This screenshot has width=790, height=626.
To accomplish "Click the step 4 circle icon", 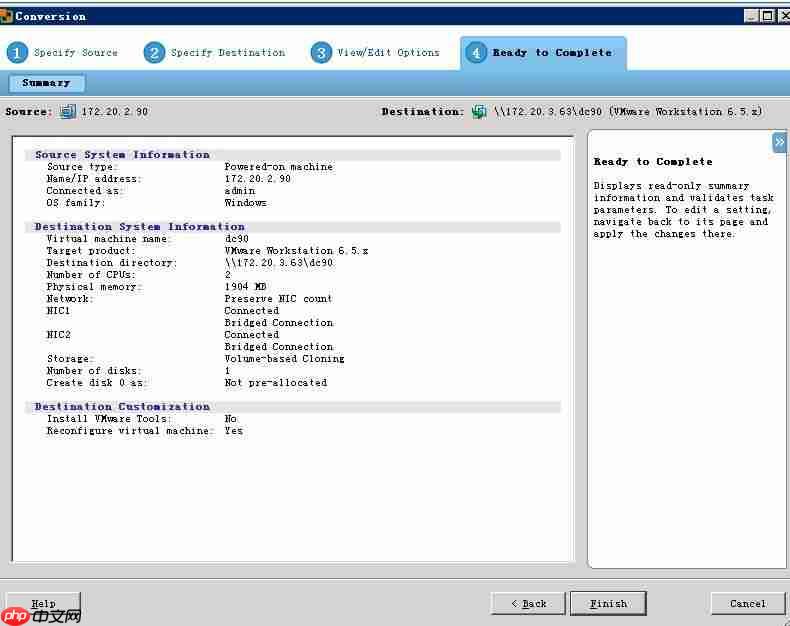I will click(x=476, y=52).
